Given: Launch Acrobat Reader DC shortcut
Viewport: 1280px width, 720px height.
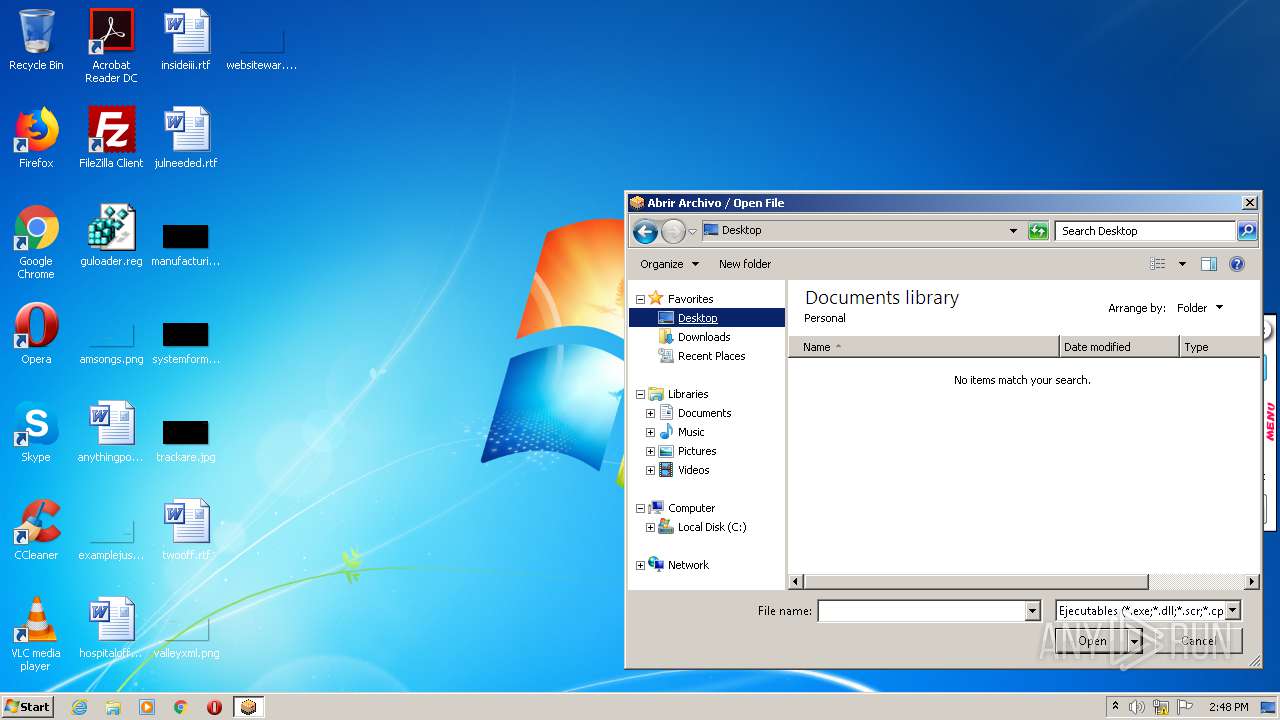Looking at the screenshot, I should [111, 46].
